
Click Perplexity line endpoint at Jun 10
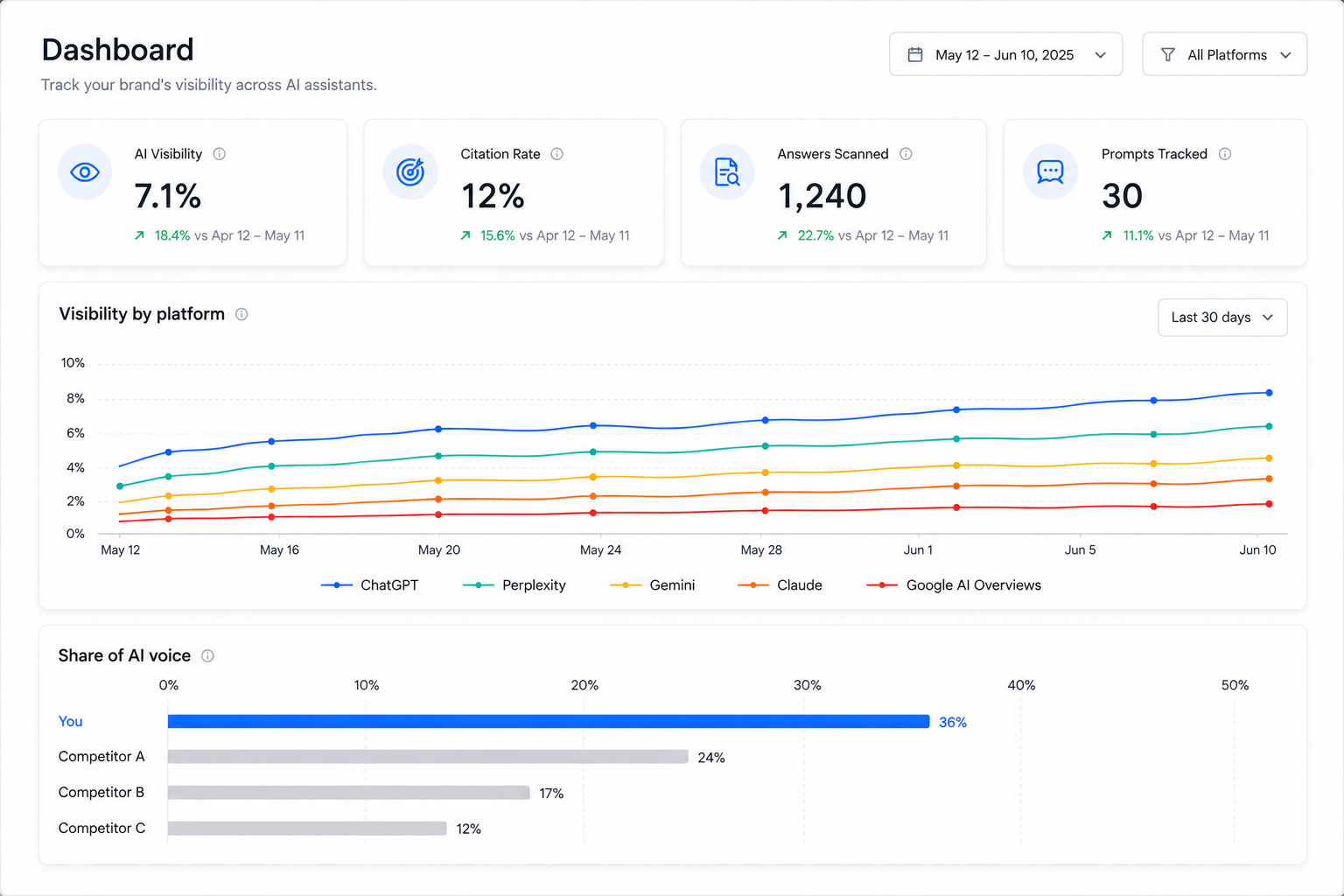pos(1269,426)
